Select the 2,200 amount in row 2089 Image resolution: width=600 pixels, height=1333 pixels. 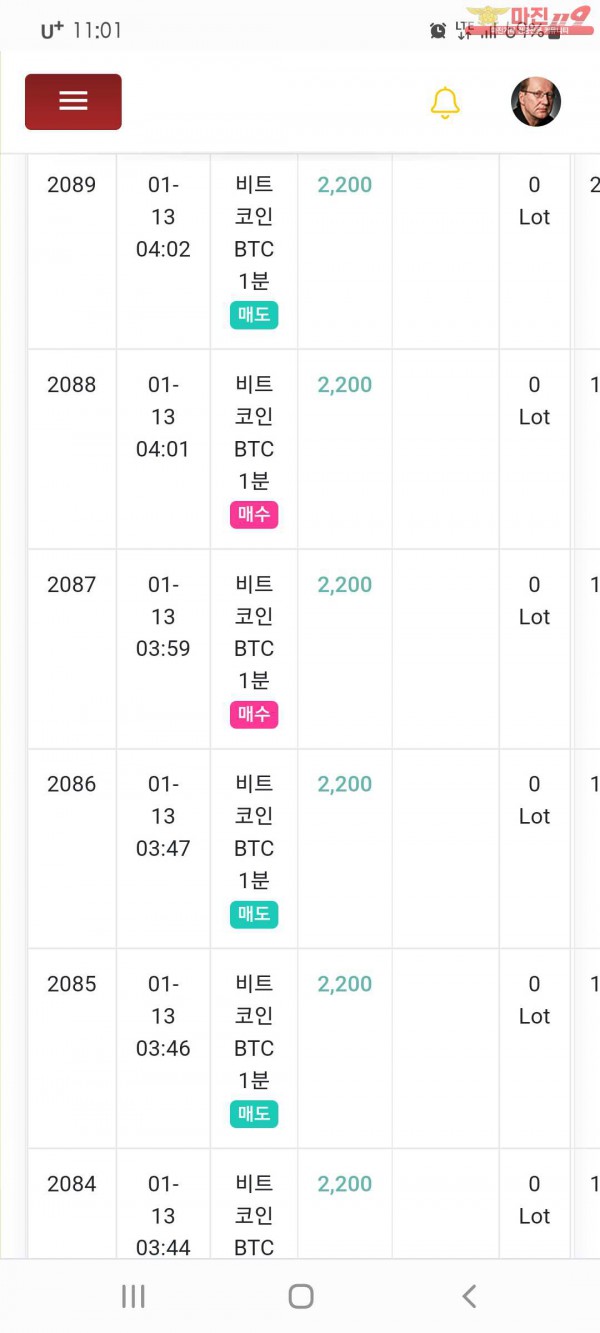click(x=345, y=185)
